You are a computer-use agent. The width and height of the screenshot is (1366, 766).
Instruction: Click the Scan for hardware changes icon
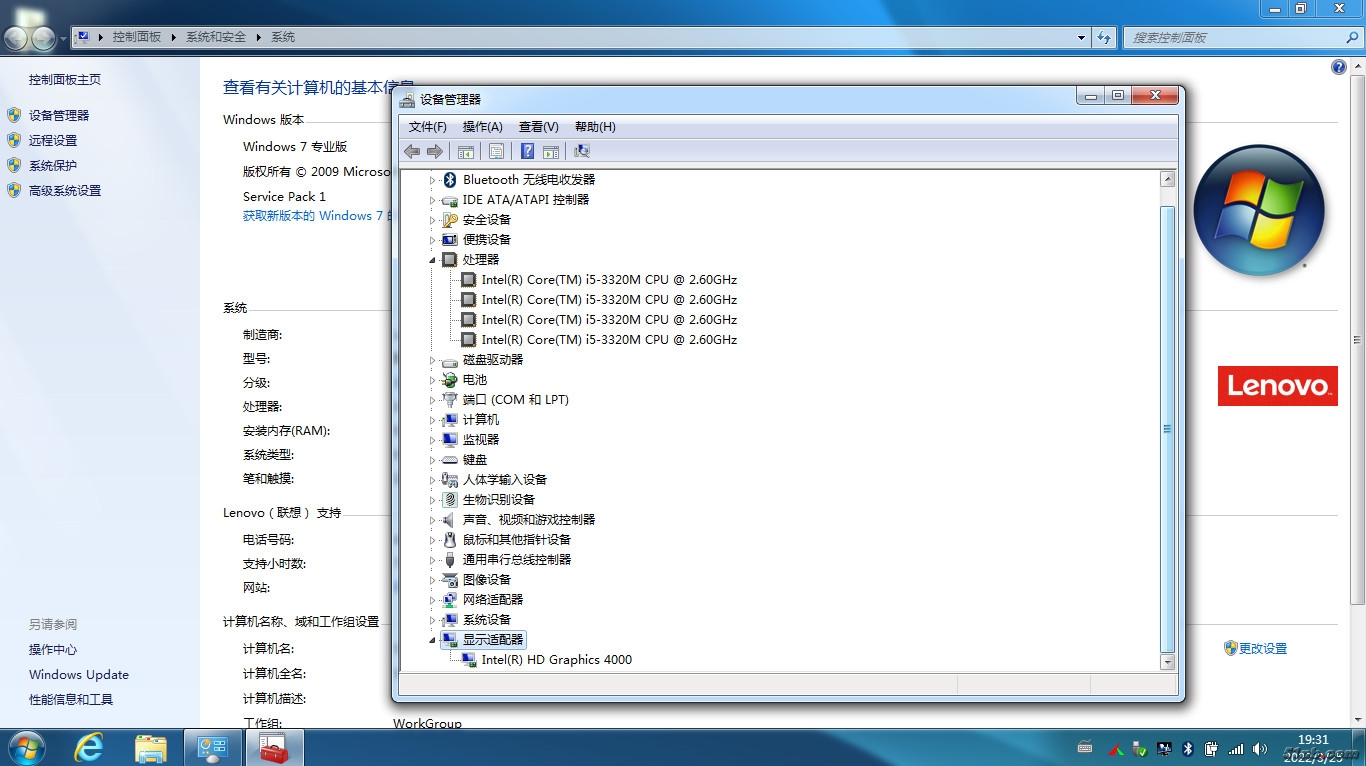coord(582,151)
